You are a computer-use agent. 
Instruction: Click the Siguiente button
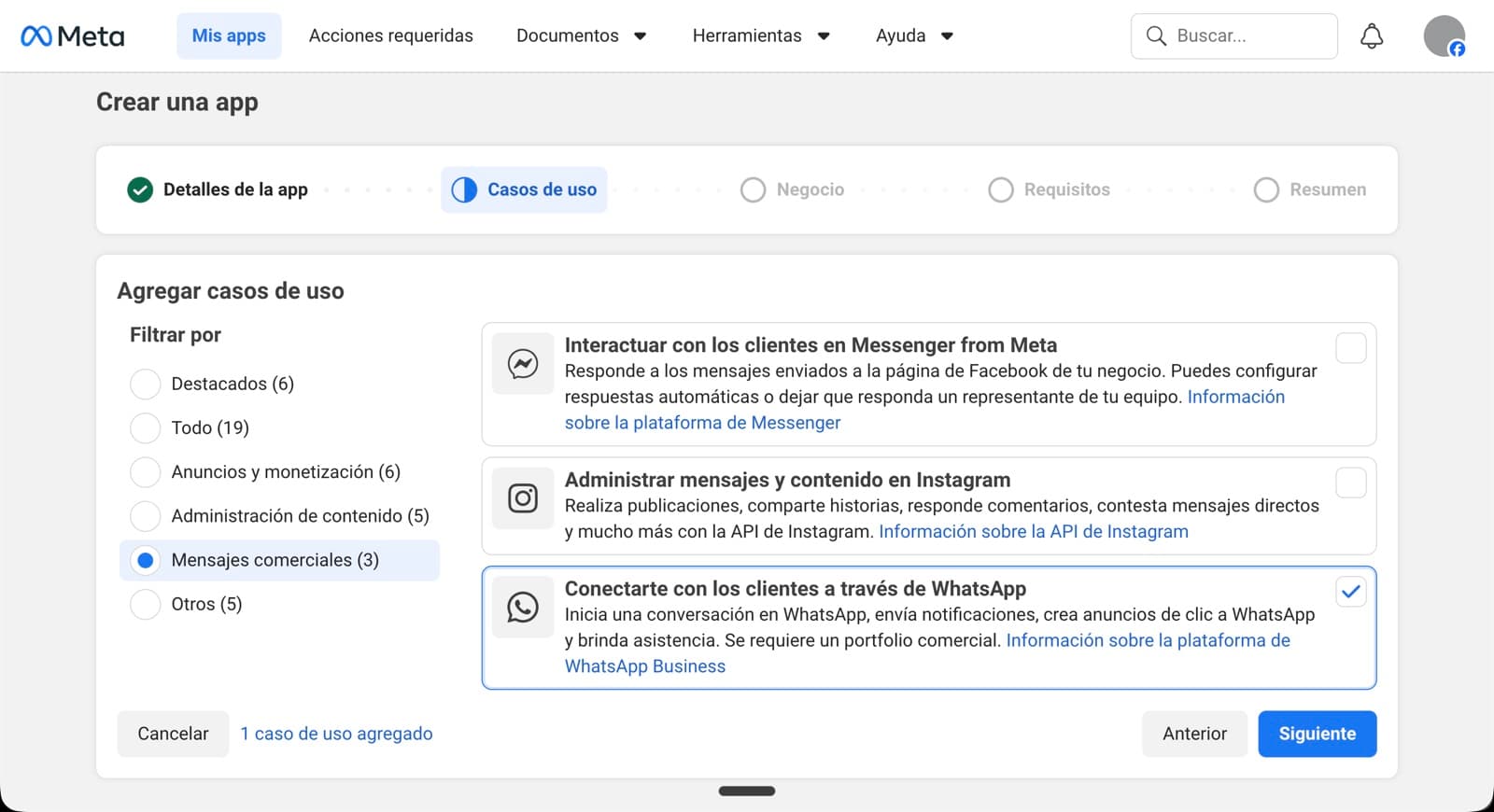coord(1317,734)
